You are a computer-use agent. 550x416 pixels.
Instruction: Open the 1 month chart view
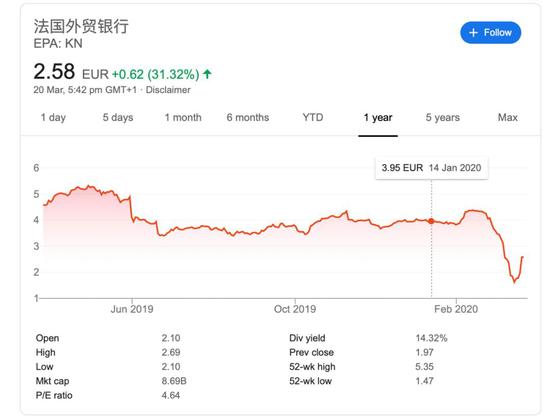tap(183, 118)
